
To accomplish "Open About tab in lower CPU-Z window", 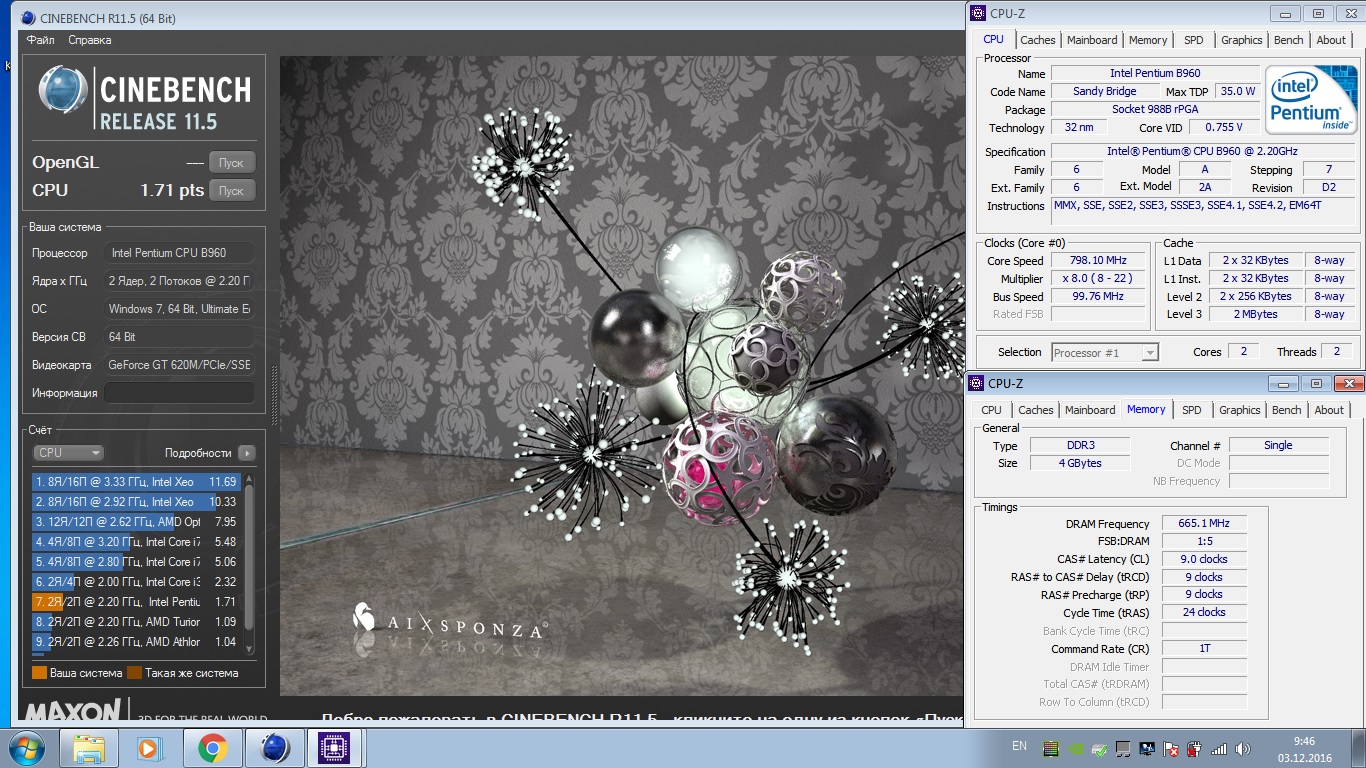I will pos(1329,410).
